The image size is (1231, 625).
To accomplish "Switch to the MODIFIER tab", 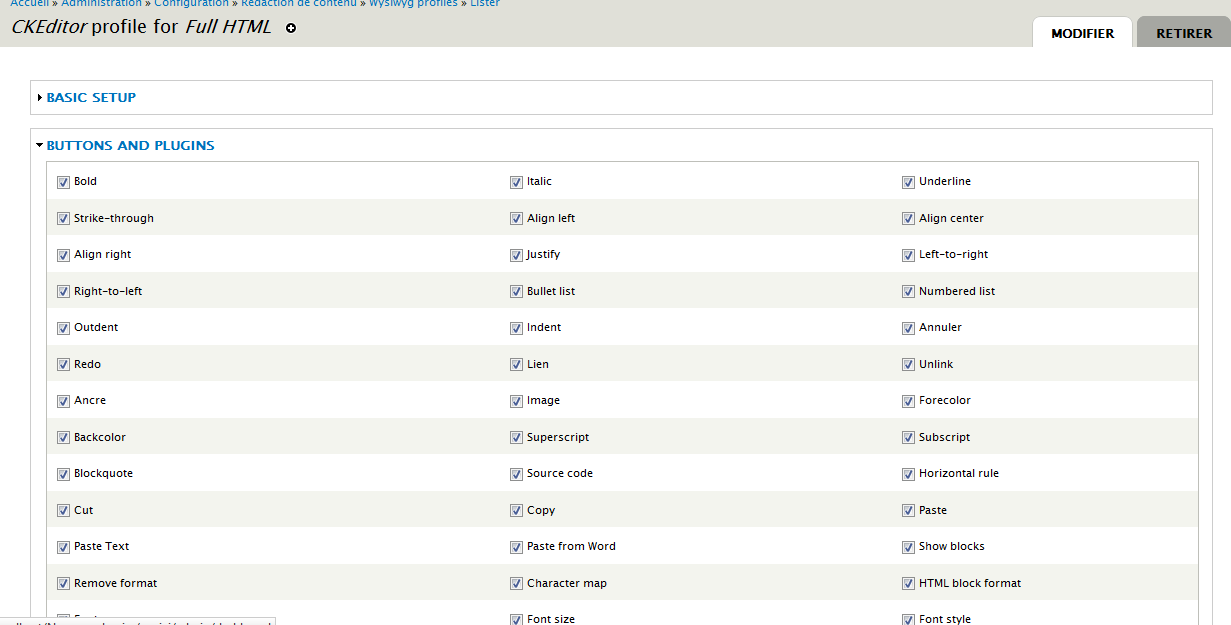I will pos(1082,33).
